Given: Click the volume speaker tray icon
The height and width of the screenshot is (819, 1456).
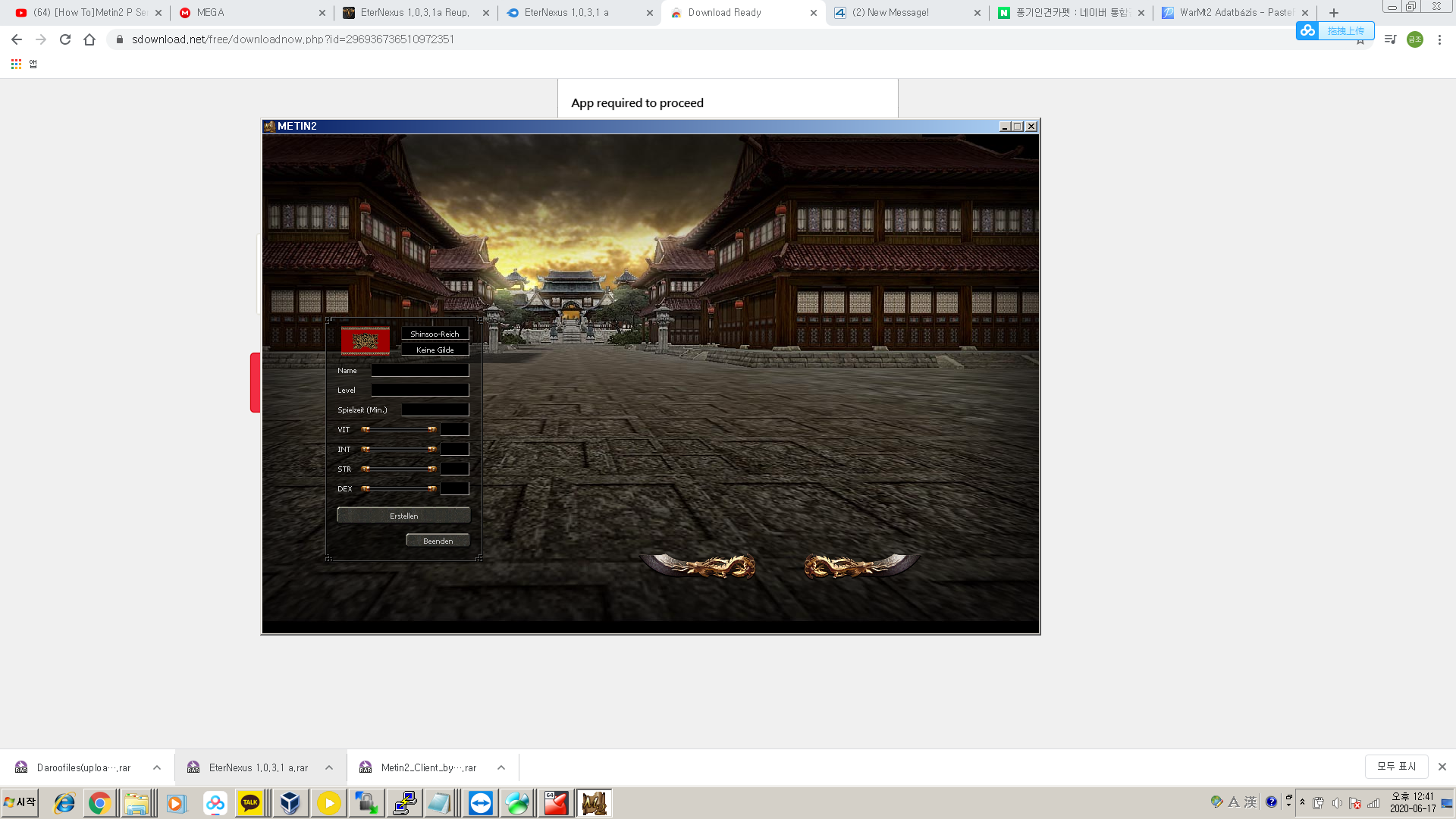Looking at the screenshot, I should [1337, 803].
